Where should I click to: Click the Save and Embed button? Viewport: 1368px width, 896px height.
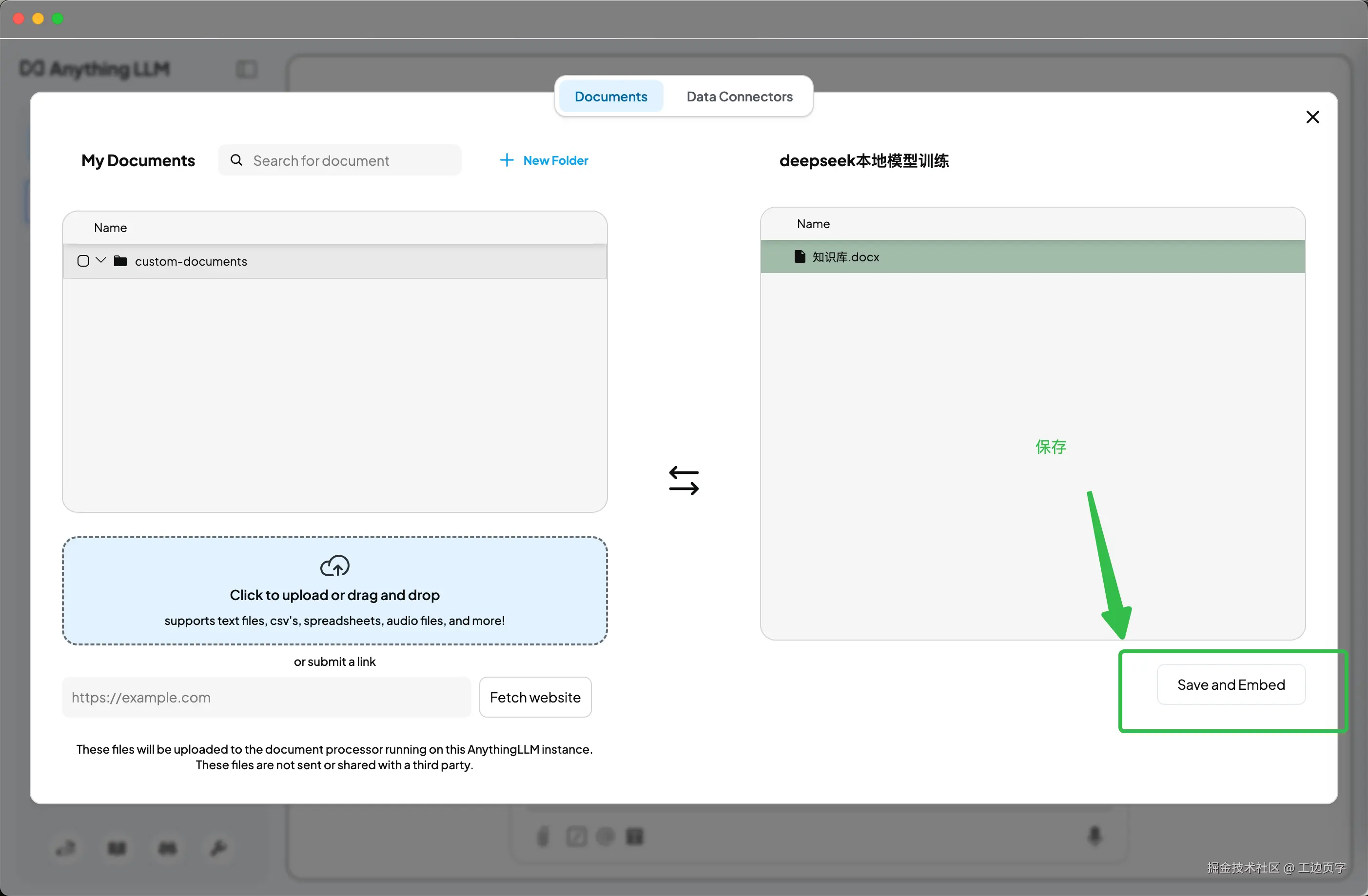pos(1231,684)
